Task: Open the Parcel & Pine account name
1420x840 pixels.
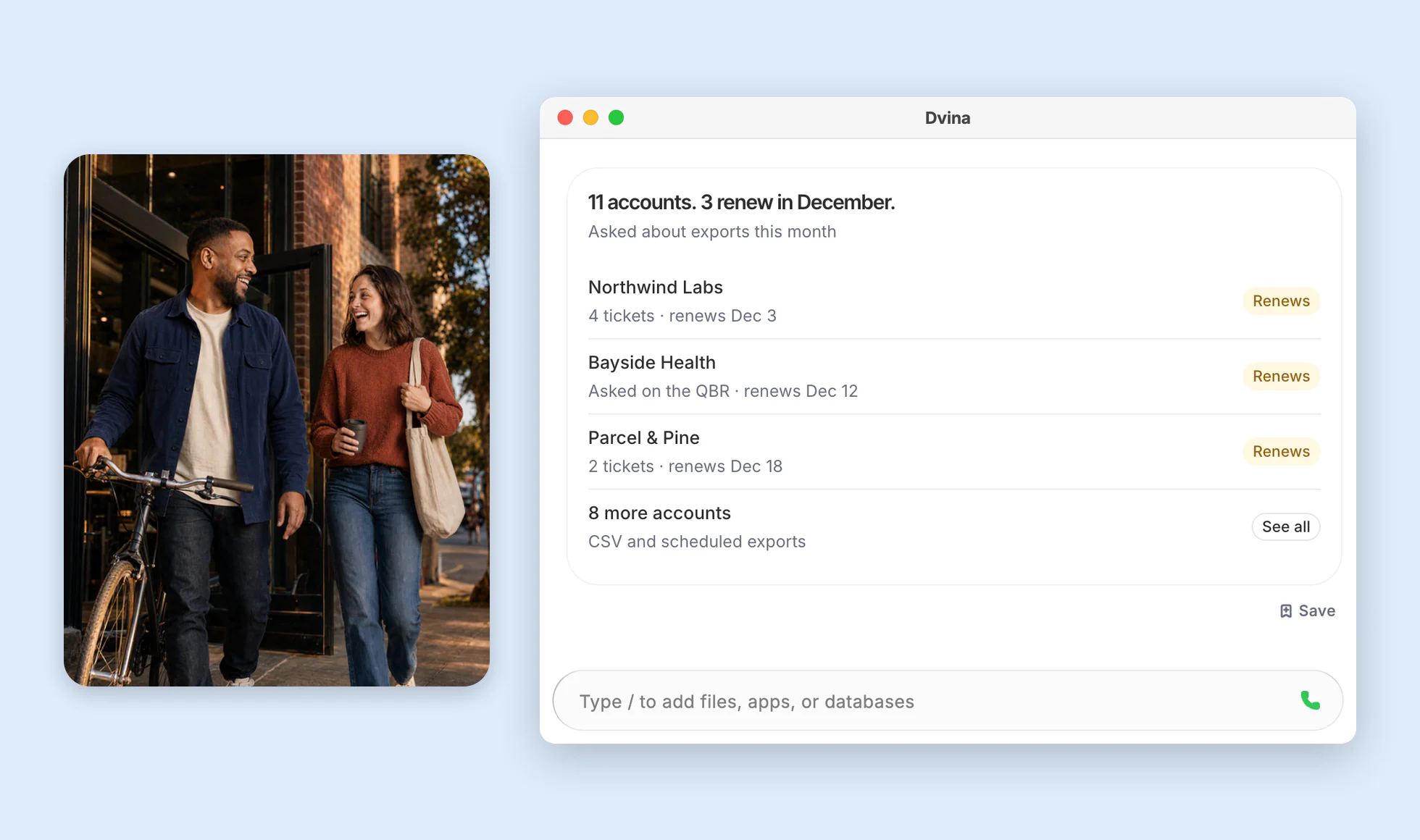Action: pos(643,438)
